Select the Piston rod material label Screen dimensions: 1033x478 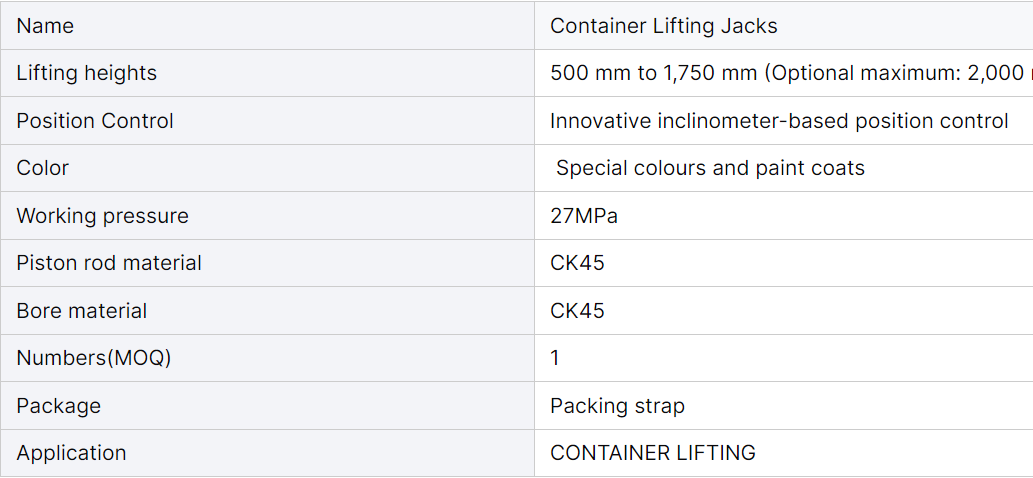(109, 263)
